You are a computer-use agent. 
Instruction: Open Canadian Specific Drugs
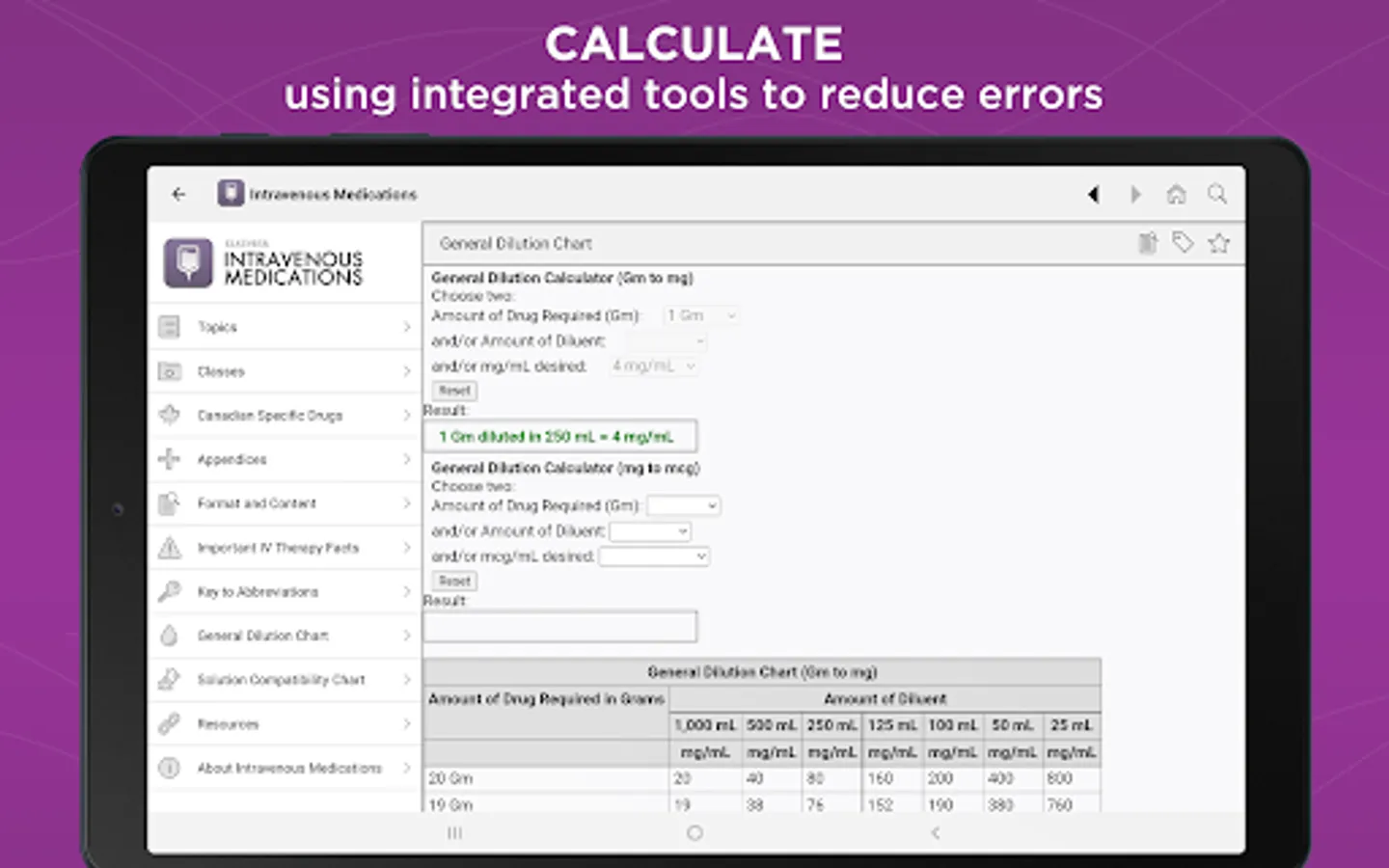pyautogui.click(x=285, y=416)
